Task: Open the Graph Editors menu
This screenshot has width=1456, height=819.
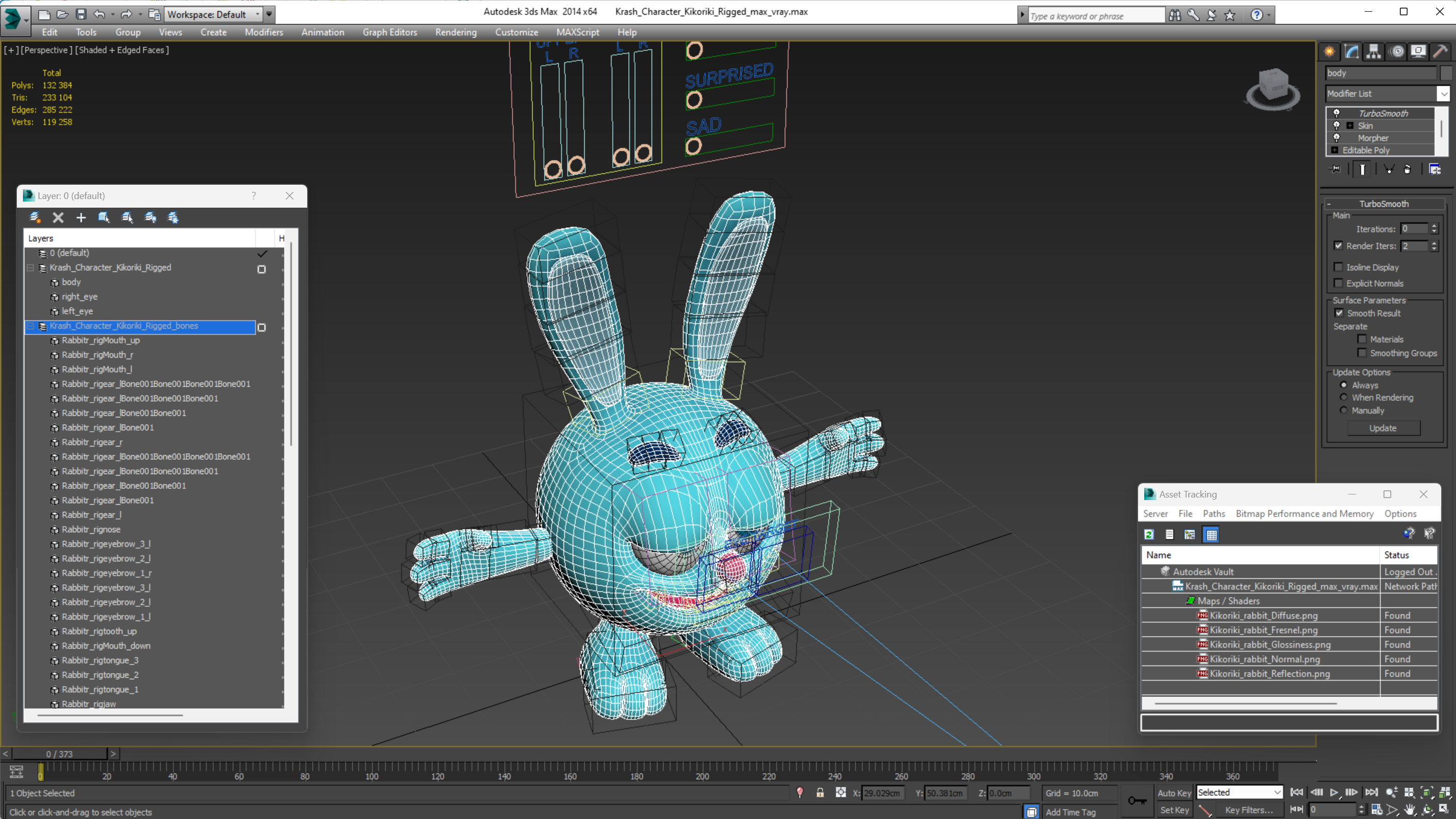Action: pyautogui.click(x=389, y=32)
